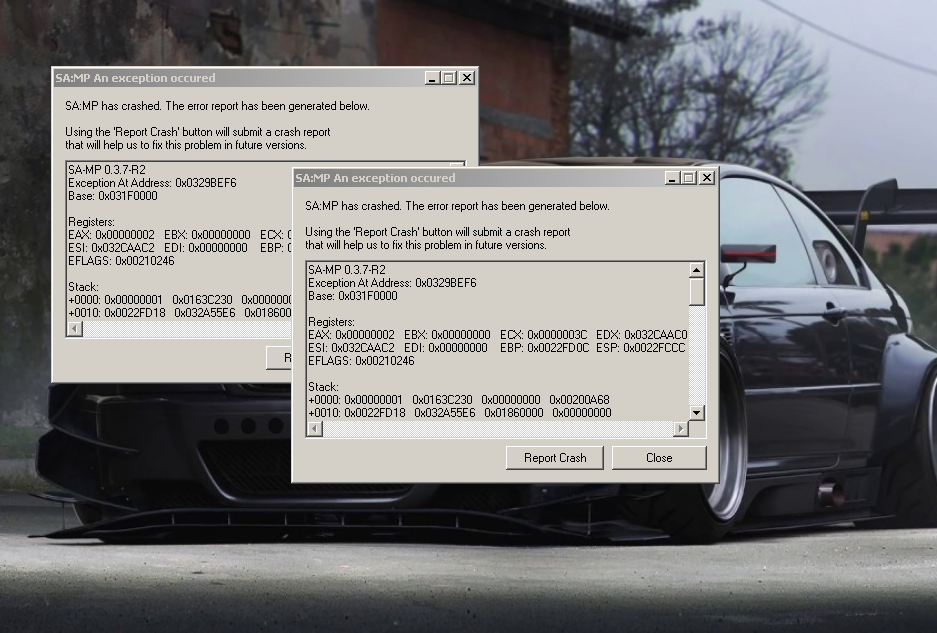Viewport: 937px width, 633px height.
Task: Maximize the front SA:MP exception window
Action: [688, 178]
